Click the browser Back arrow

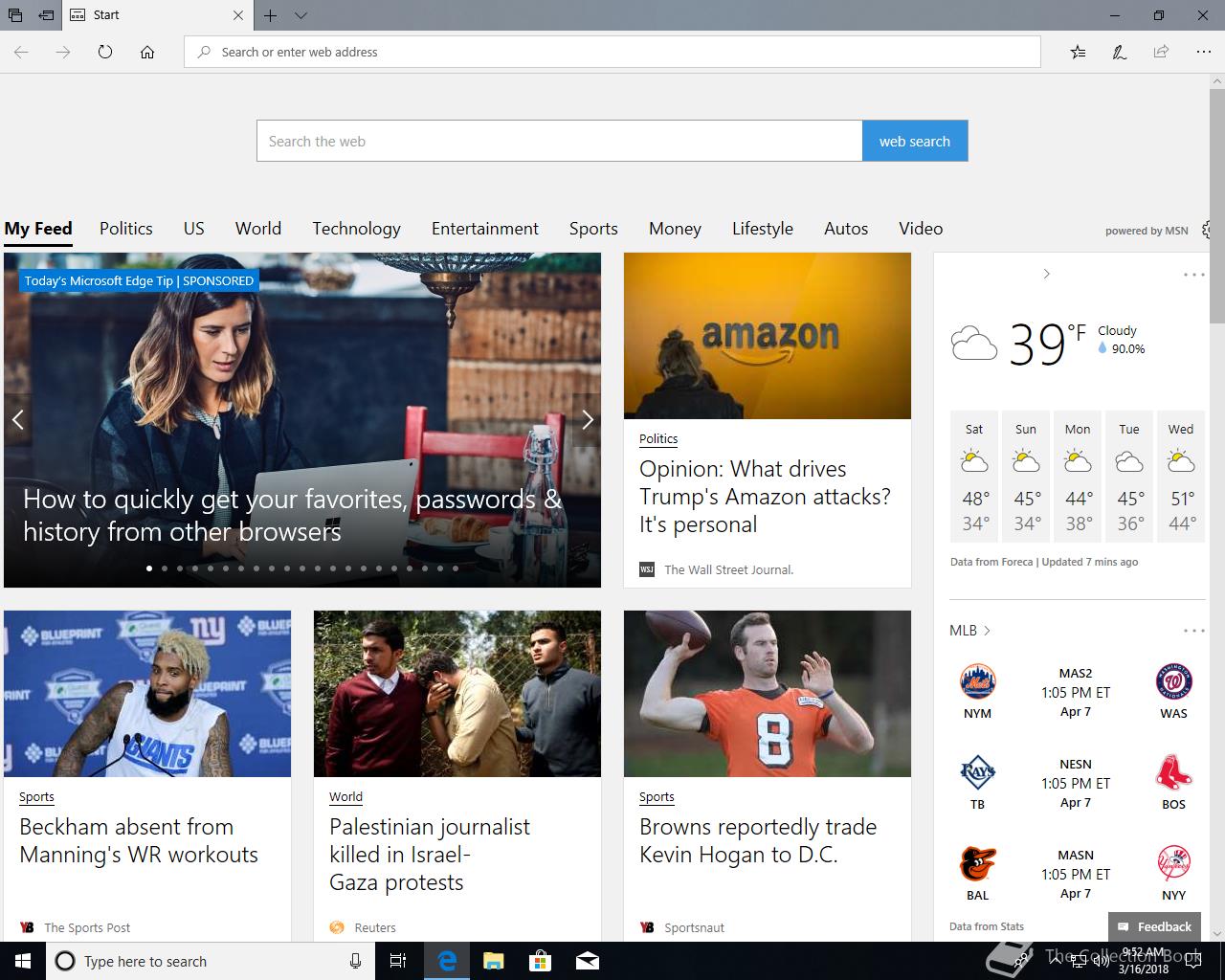(21, 52)
